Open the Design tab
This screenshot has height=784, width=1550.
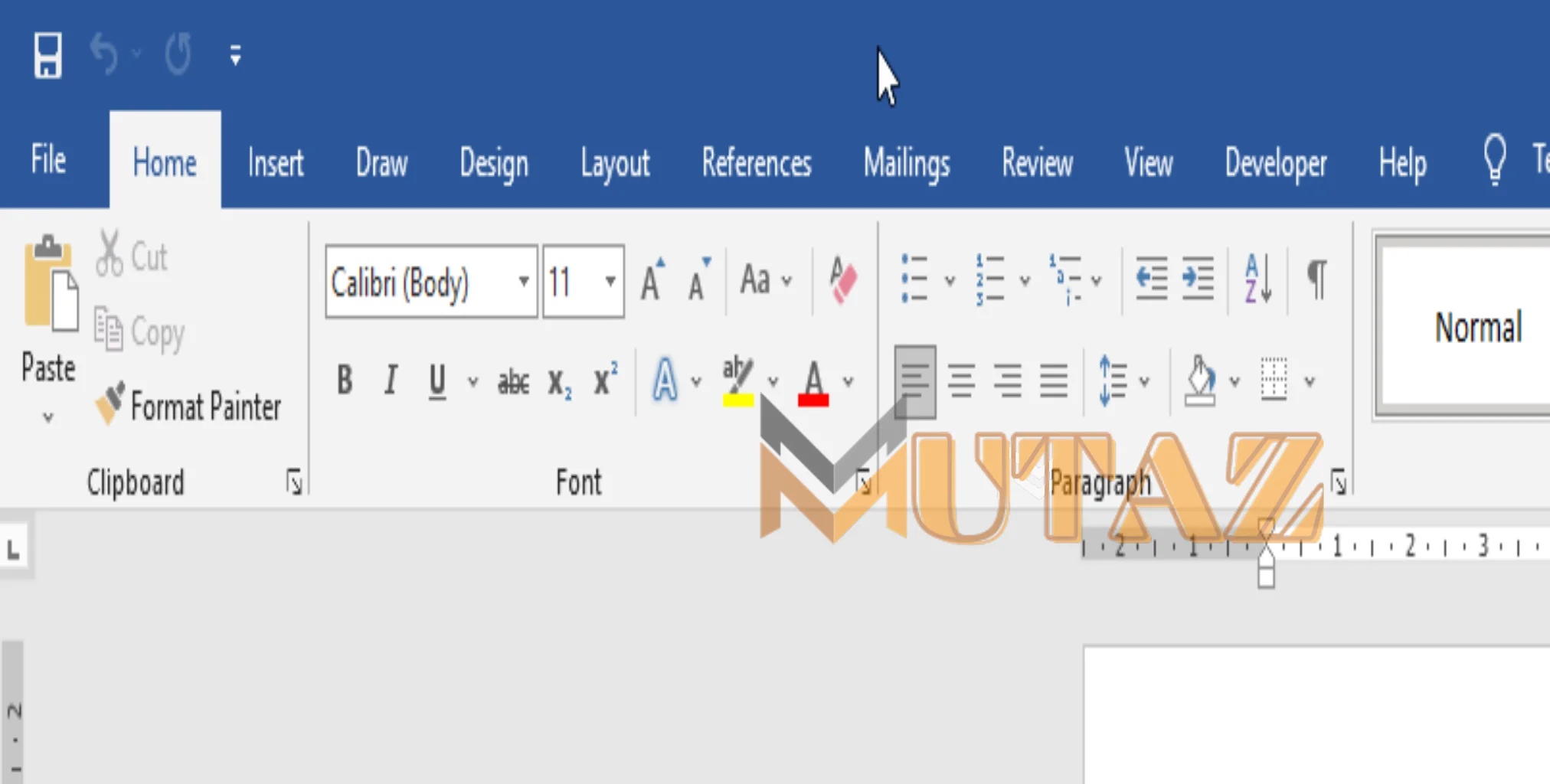click(494, 164)
